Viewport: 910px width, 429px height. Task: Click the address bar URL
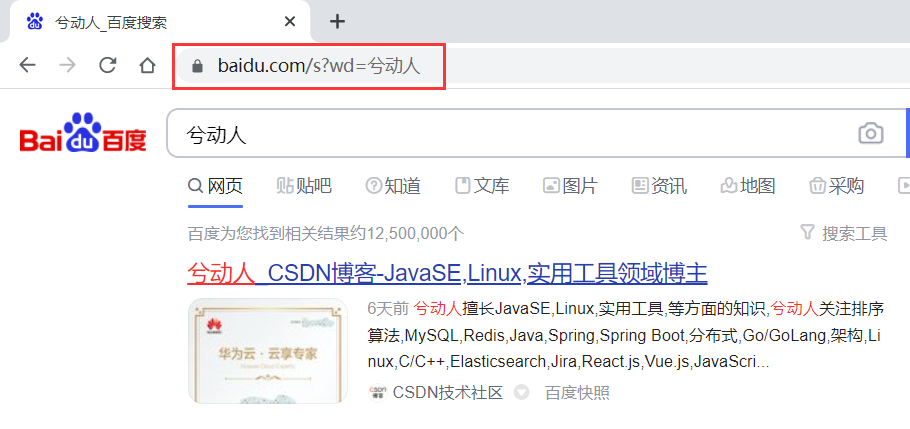(319, 66)
